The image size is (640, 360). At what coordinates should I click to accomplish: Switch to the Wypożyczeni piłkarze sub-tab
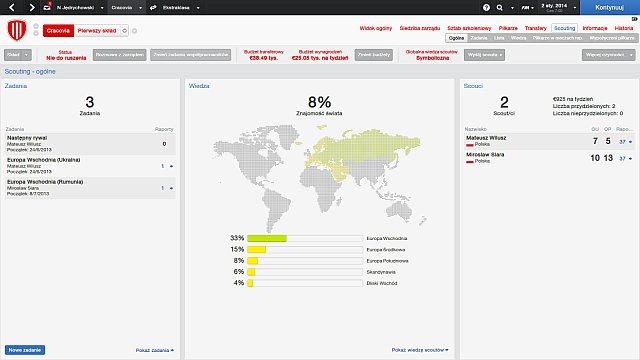pyautogui.click(x=611, y=38)
